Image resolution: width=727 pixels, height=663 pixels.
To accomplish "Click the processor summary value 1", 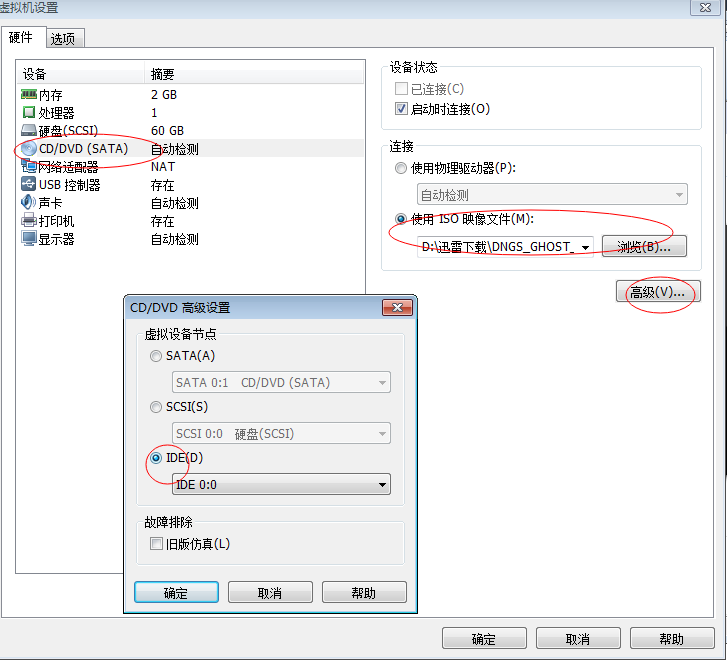I will click(154, 113).
